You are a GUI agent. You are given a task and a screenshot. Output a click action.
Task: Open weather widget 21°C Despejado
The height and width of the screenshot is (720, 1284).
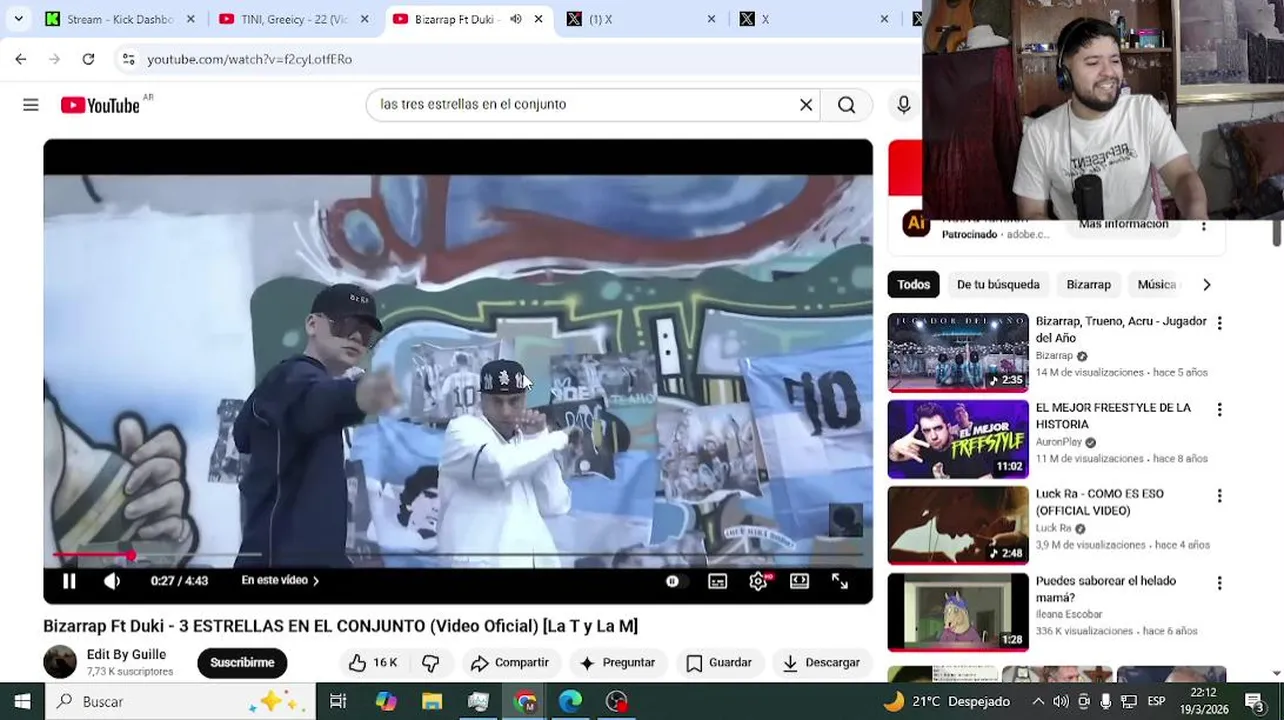tap(947, 701)
